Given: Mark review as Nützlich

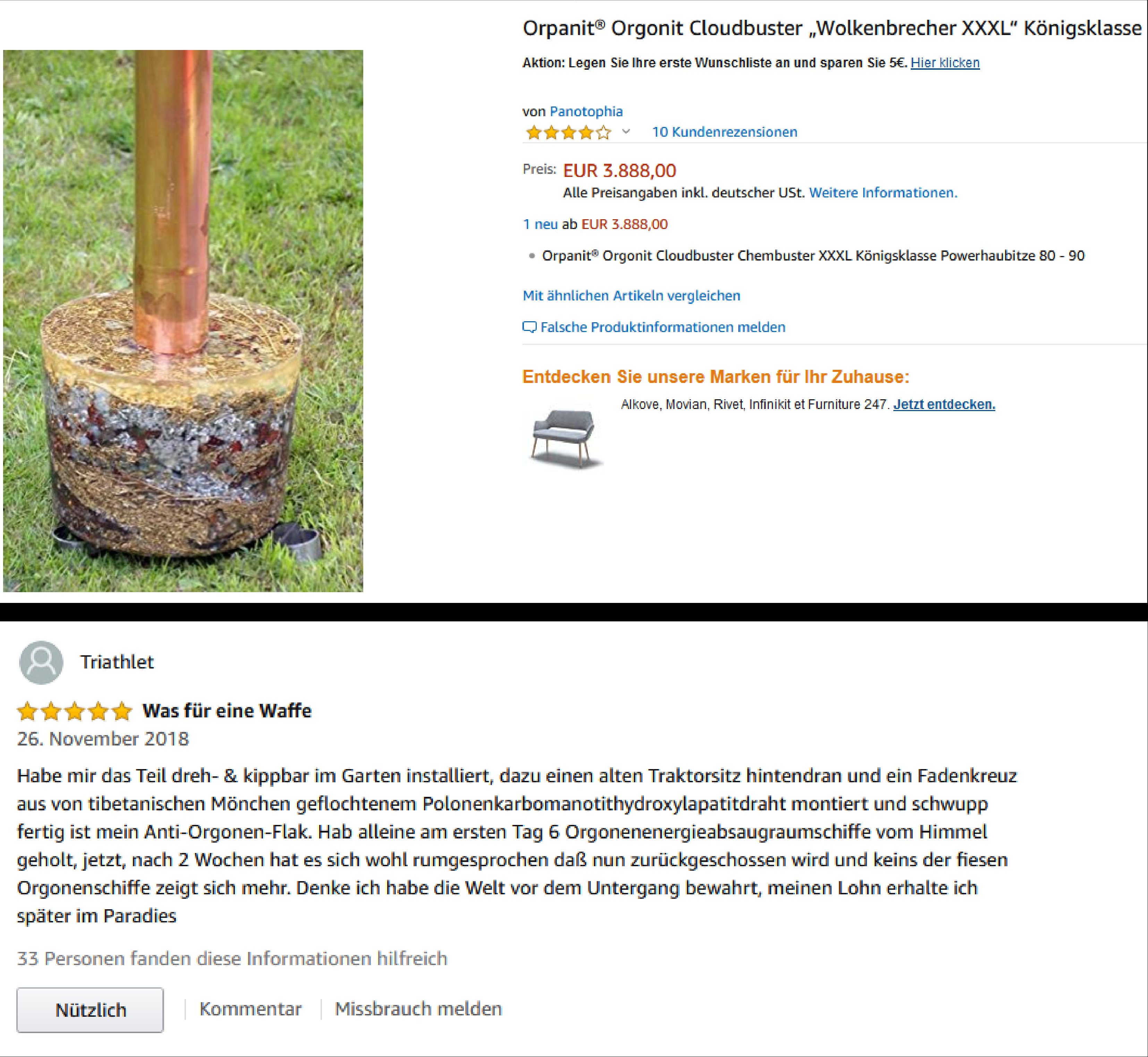Looking at the screenshot, I should 90,1010.
